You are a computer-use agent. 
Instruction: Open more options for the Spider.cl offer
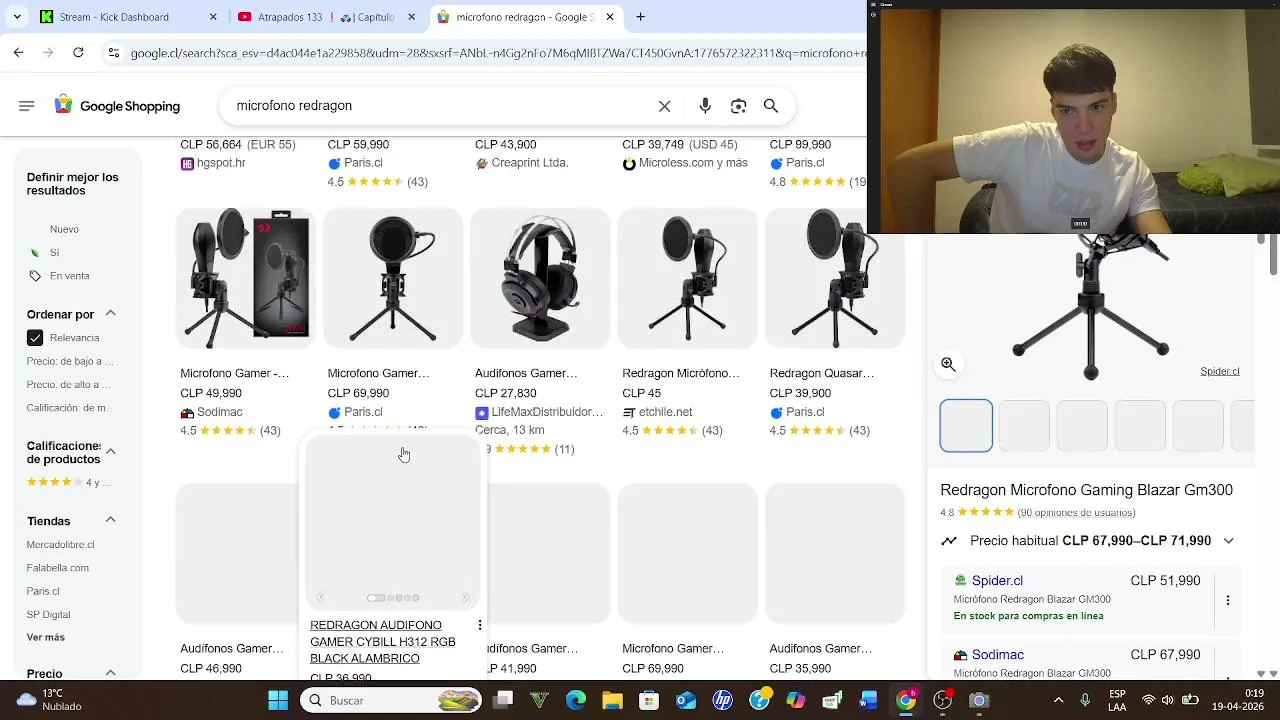point(1228,600)
